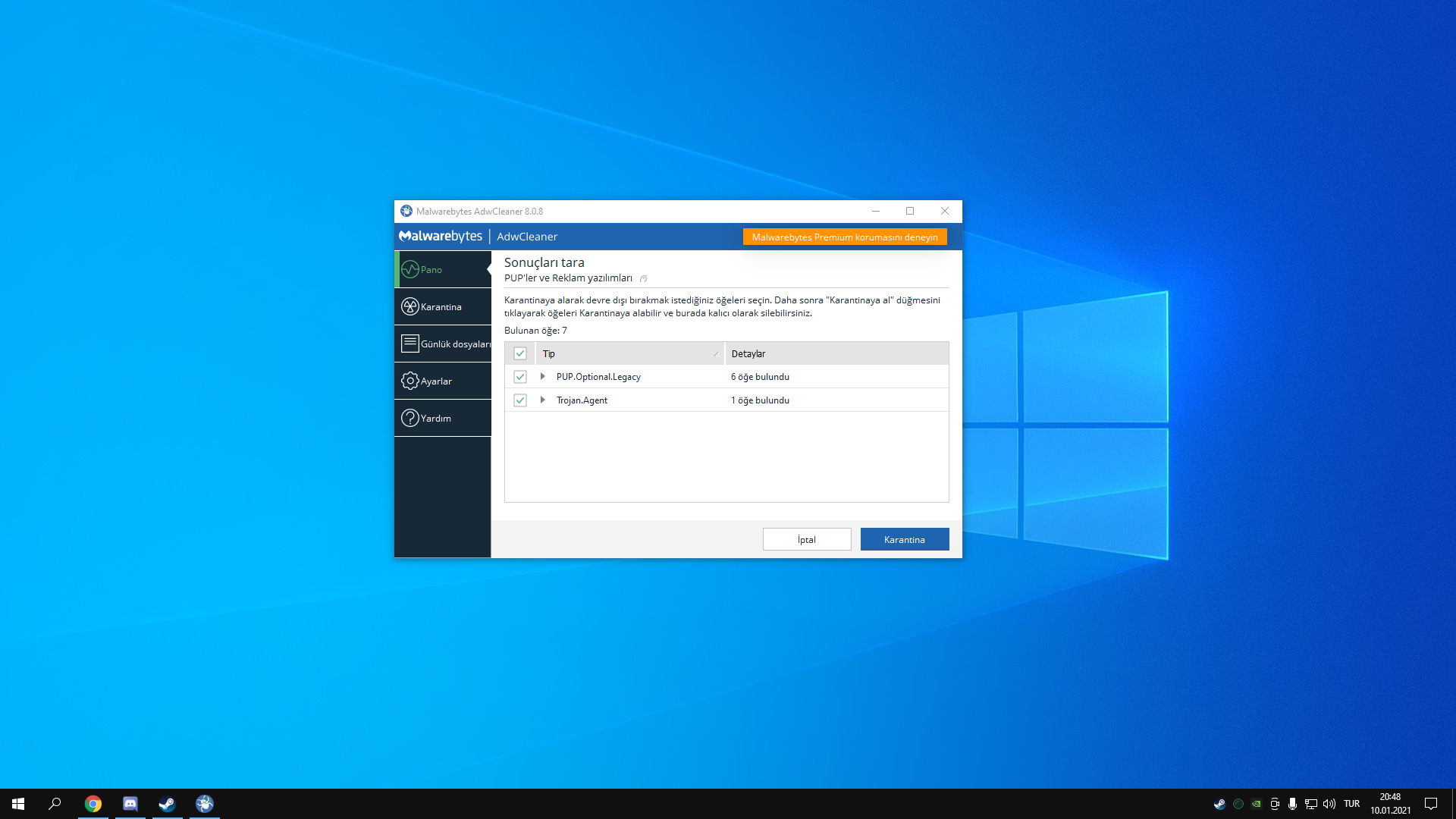1456x819 pixels.
Task: Uncheck the Trojan.Agent checkbox
Action: (x=520, y=400)
